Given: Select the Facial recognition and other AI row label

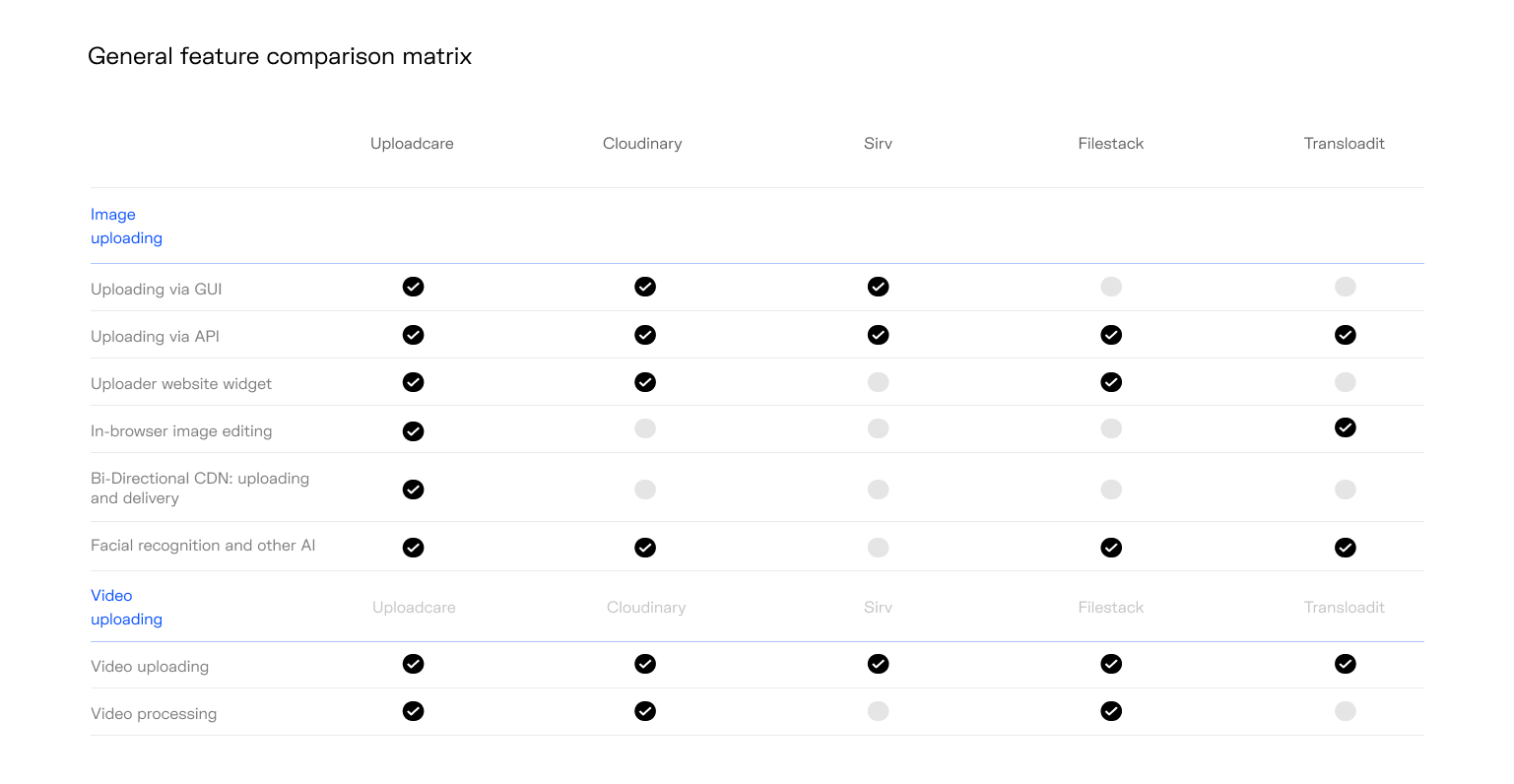Looking at the screenshot, I should (x=203, y=545).
